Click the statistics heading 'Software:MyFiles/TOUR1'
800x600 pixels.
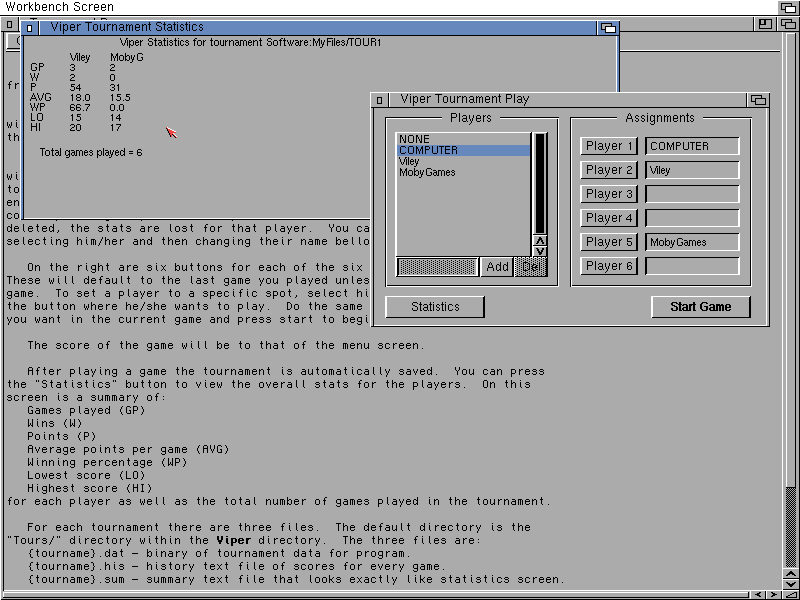pyautogui.click(x=324, y=42)
